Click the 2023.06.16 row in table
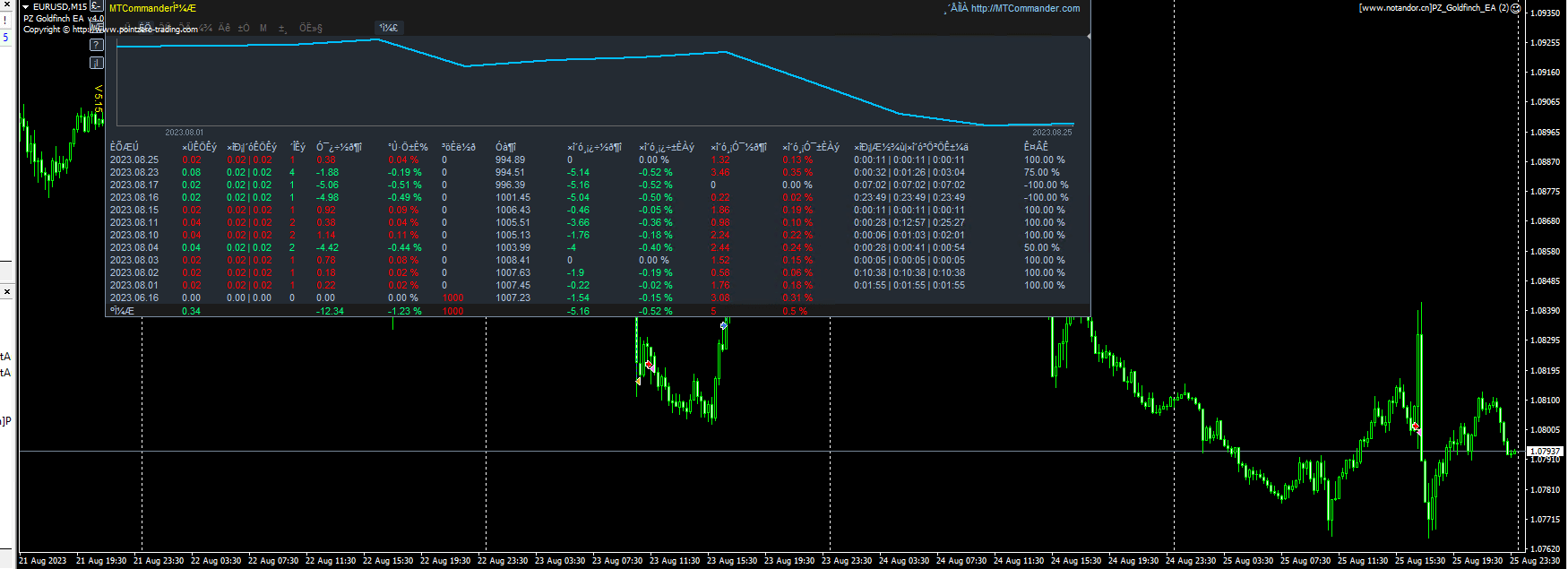 click(x=134, y=297)
